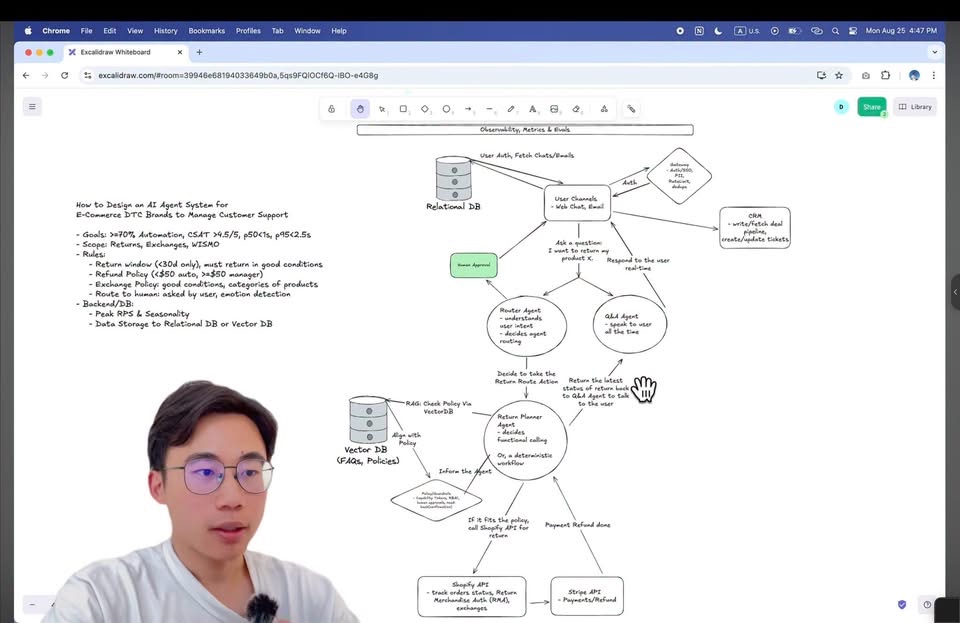Open the Control Center icon
960x623 pixels.
[x=853, y=31]
